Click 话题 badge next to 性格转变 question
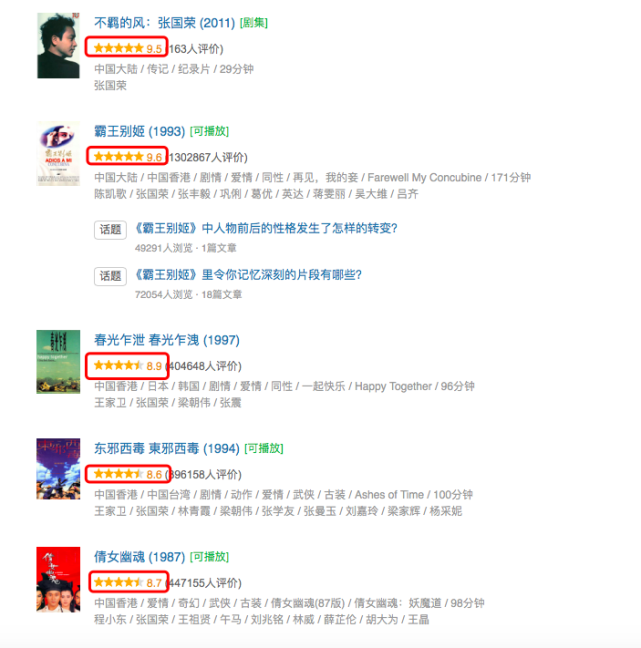Viewport: 641px width, 648px height. (x=110, y=230)
